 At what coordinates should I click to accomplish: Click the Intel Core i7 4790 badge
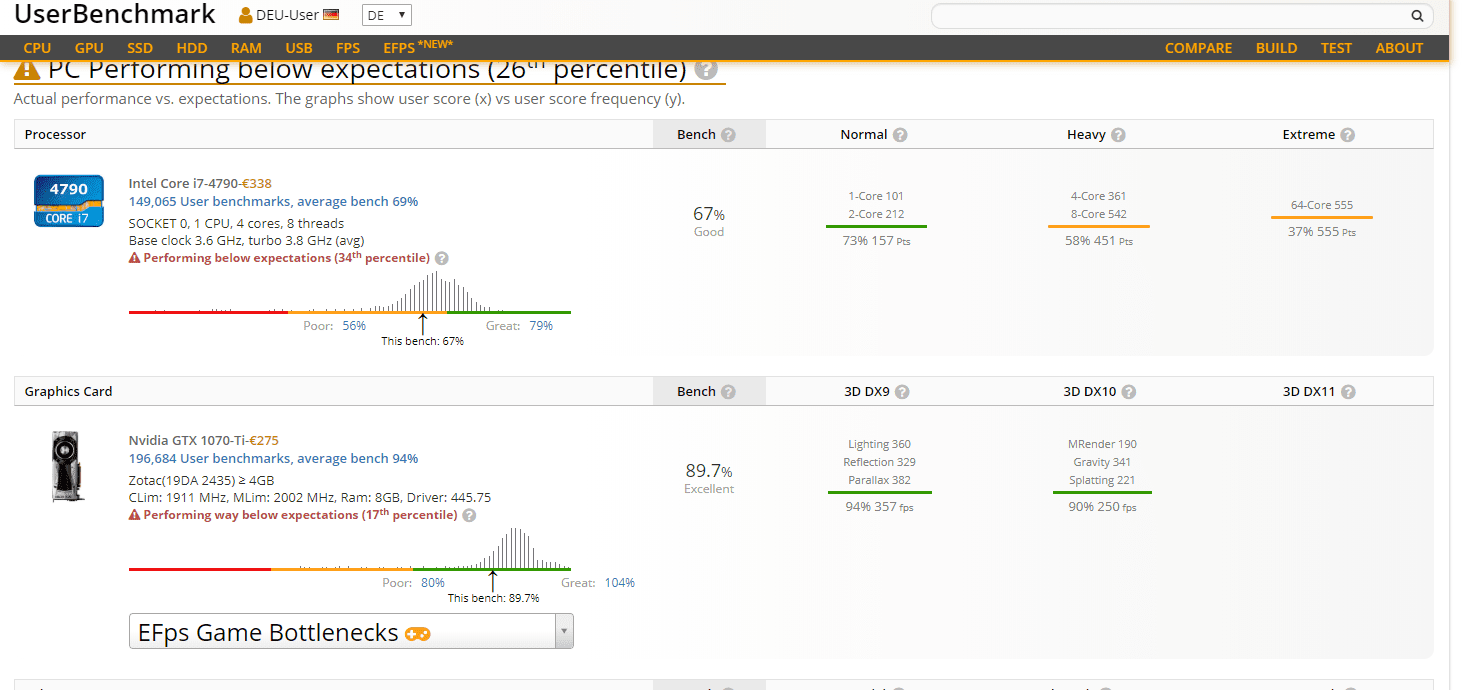67,200
